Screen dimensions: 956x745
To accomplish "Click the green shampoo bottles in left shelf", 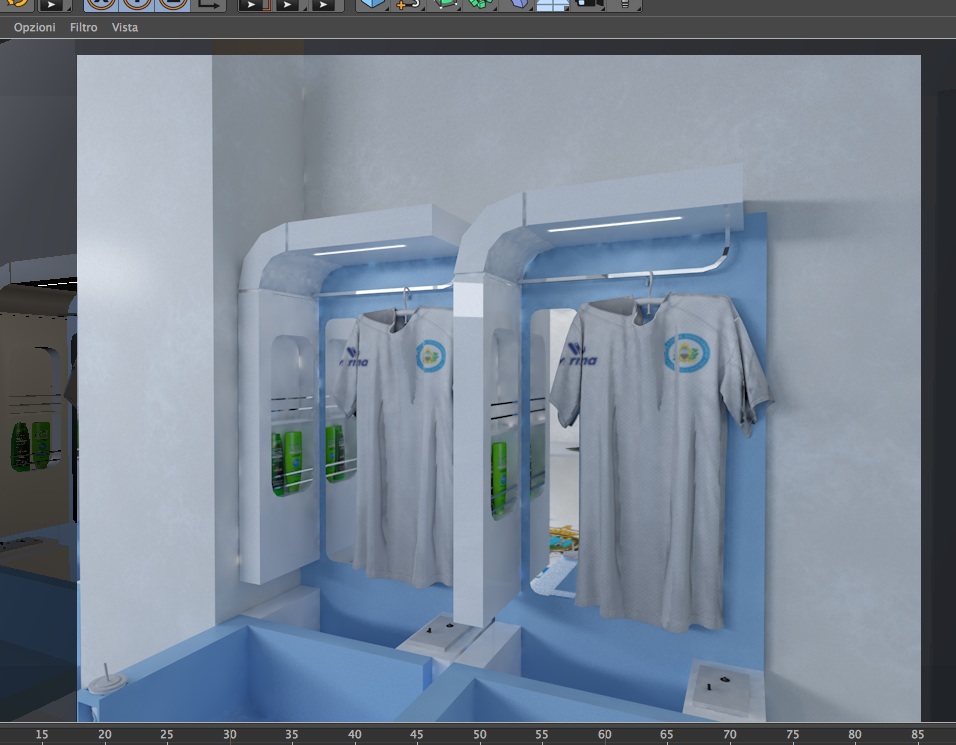I will point(287,462).
